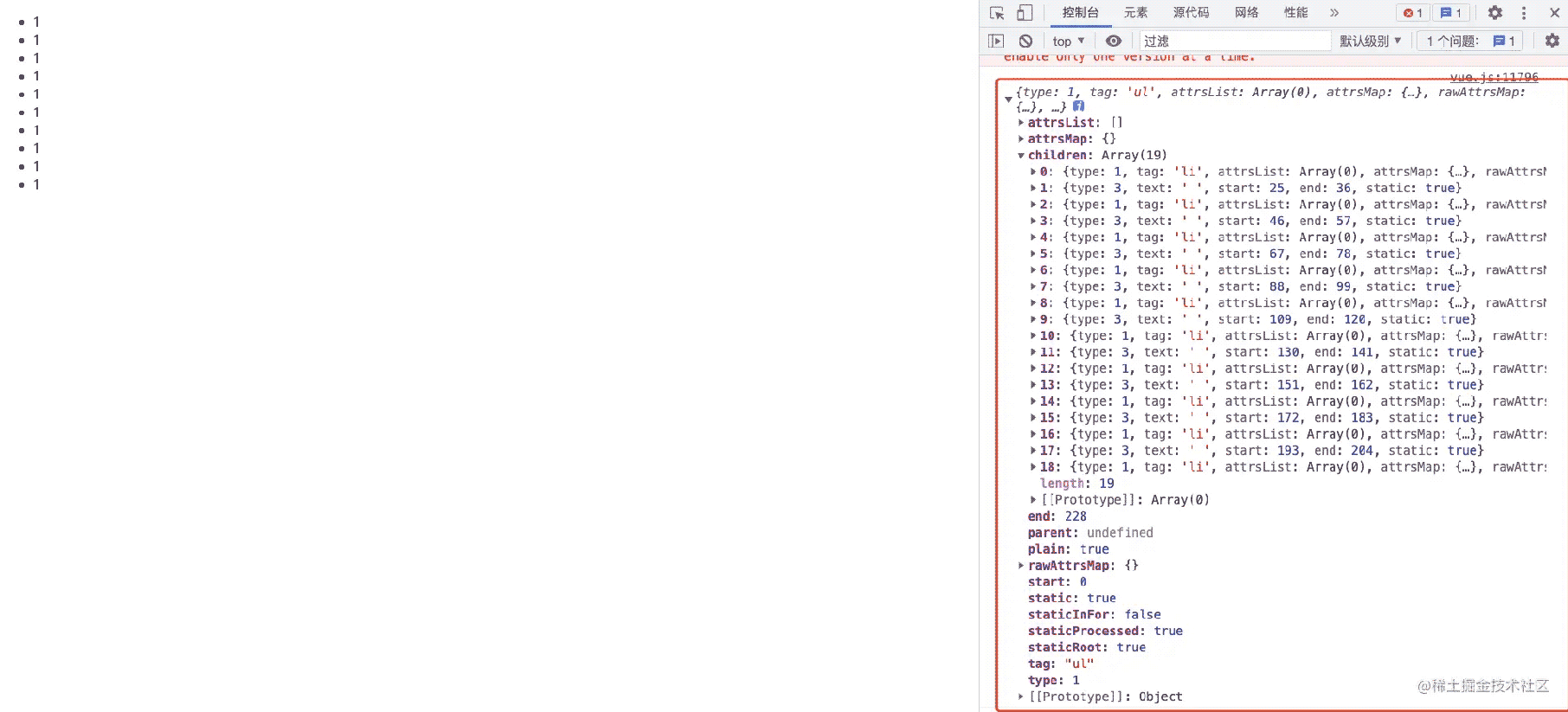Open the DevTools settings gear
Image resolution: width=1568 pixels, height=712 pixels.
tap(1495, 13)
